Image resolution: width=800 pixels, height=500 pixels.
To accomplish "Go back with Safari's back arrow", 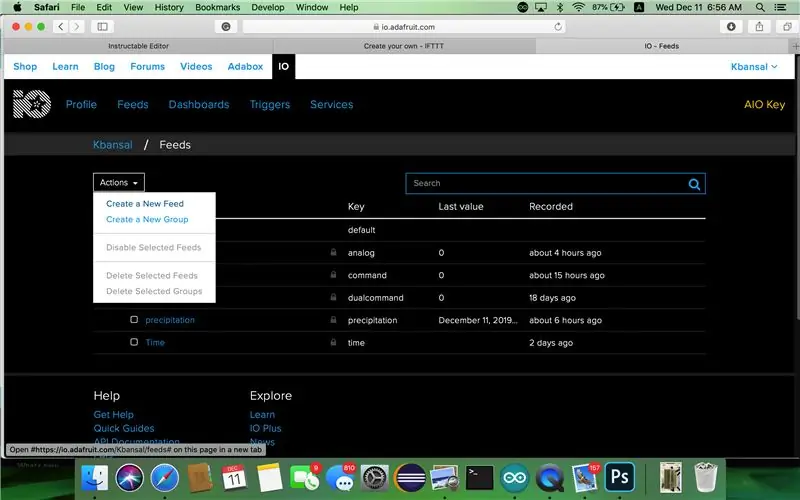I will pos(61,27).
